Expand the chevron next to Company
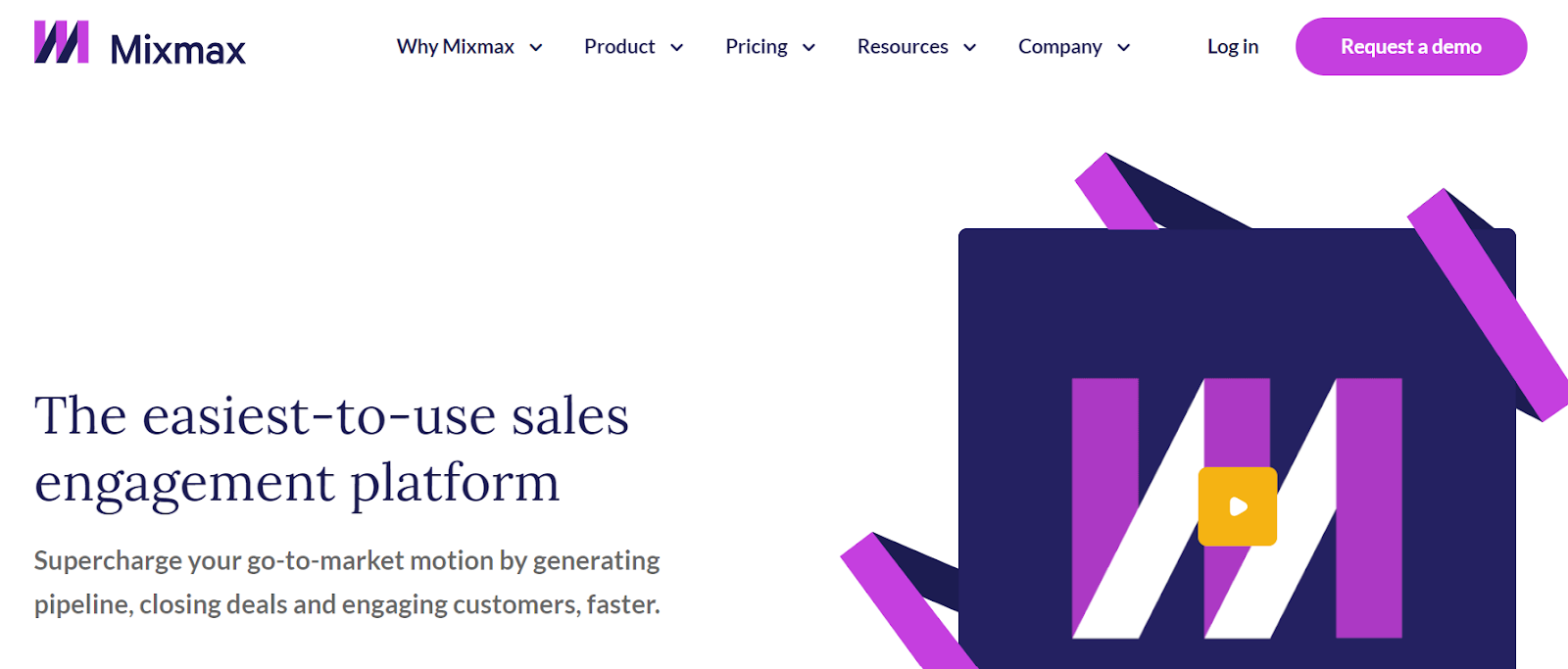Image resolution: width=1568 pixels, height=669 pixels. point(1123,48)
